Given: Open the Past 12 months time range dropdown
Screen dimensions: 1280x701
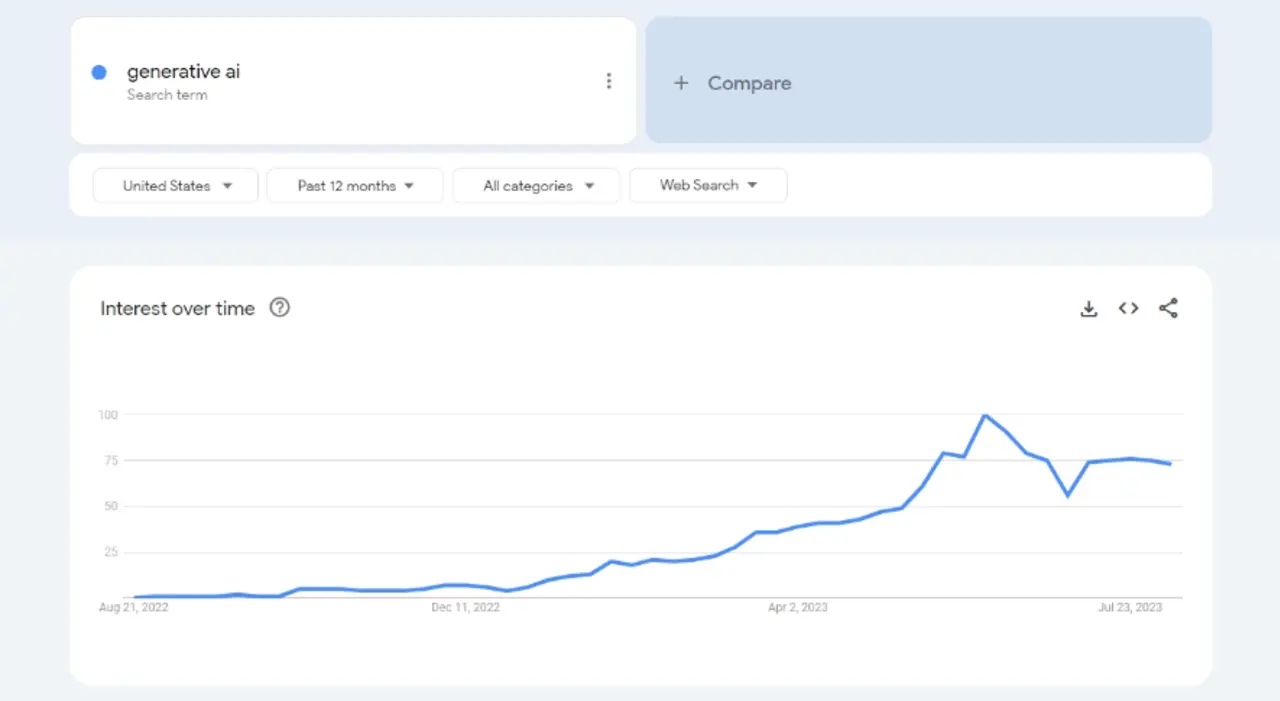Looking at the screenshot, I should [355, 186].
